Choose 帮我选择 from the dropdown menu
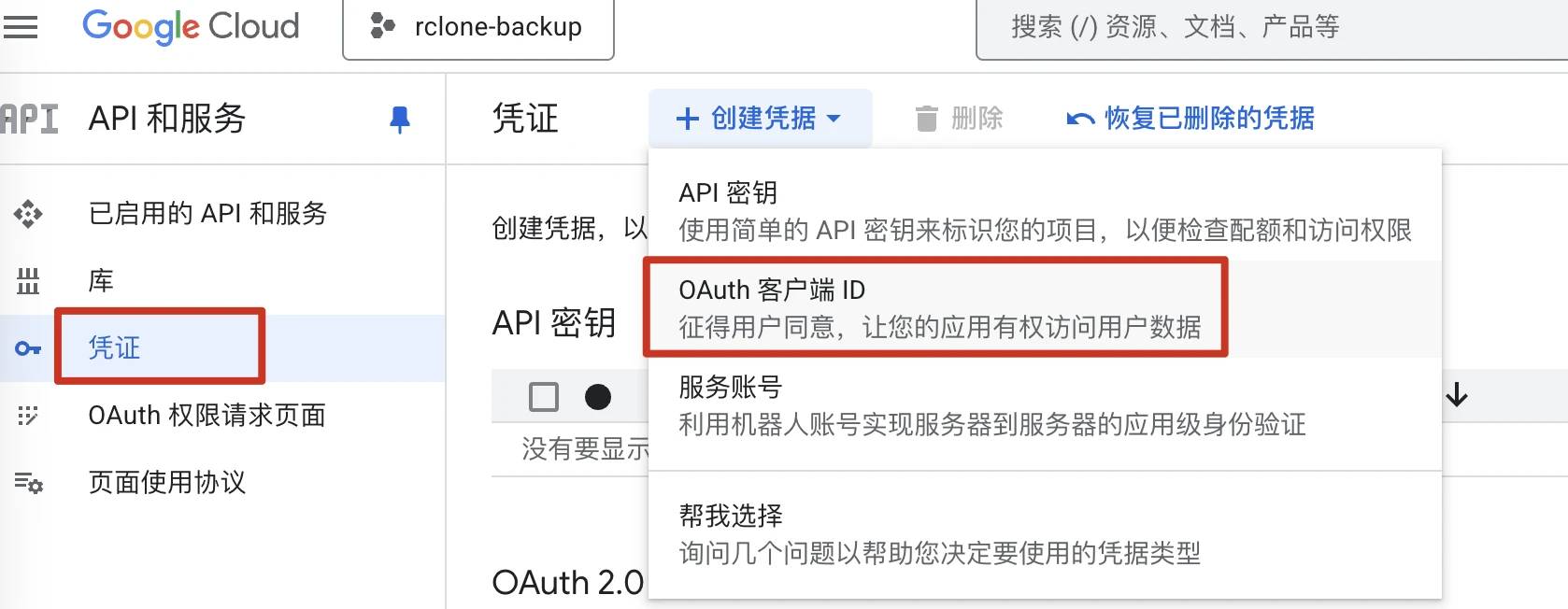Viewport: 1568px width, 609px height. pos(1045,534)
